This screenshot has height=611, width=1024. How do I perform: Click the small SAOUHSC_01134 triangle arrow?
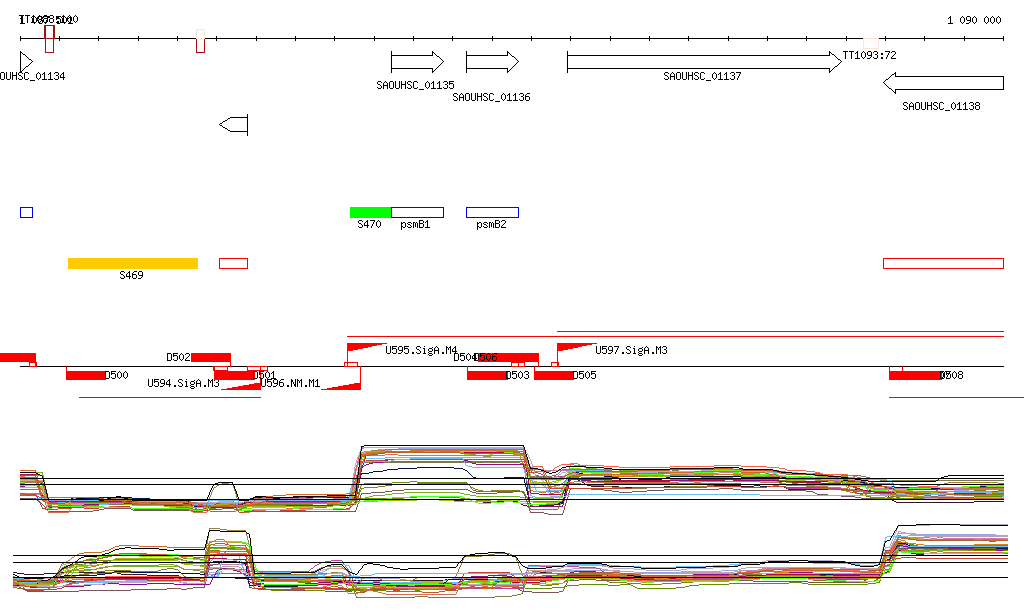coord(26,62)
